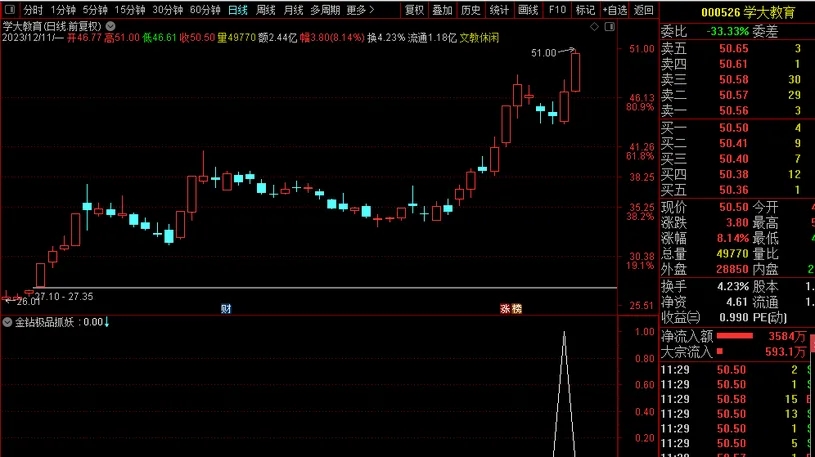Click the 涨榜 marker under the chart
This screenshot has height=457, width=815.
[511, 309]
